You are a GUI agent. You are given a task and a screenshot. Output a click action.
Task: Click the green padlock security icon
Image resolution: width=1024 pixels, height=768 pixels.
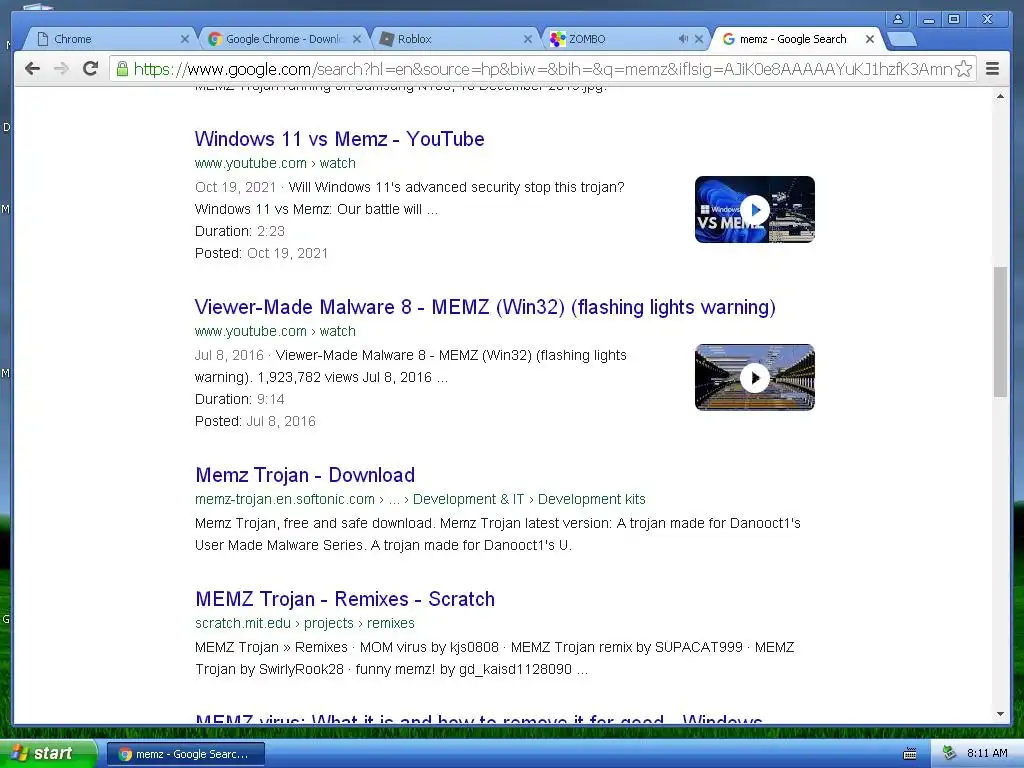pos(121,69)
